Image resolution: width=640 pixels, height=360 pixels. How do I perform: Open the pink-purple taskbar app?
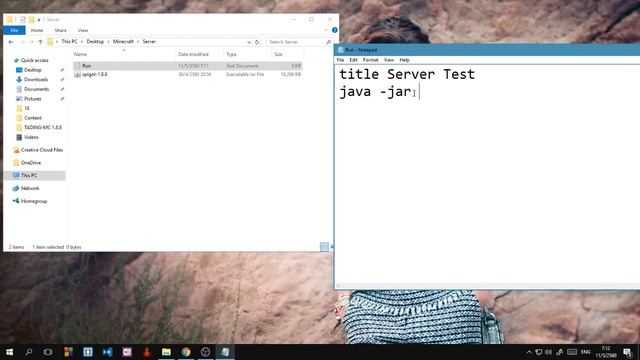(127, 352)
